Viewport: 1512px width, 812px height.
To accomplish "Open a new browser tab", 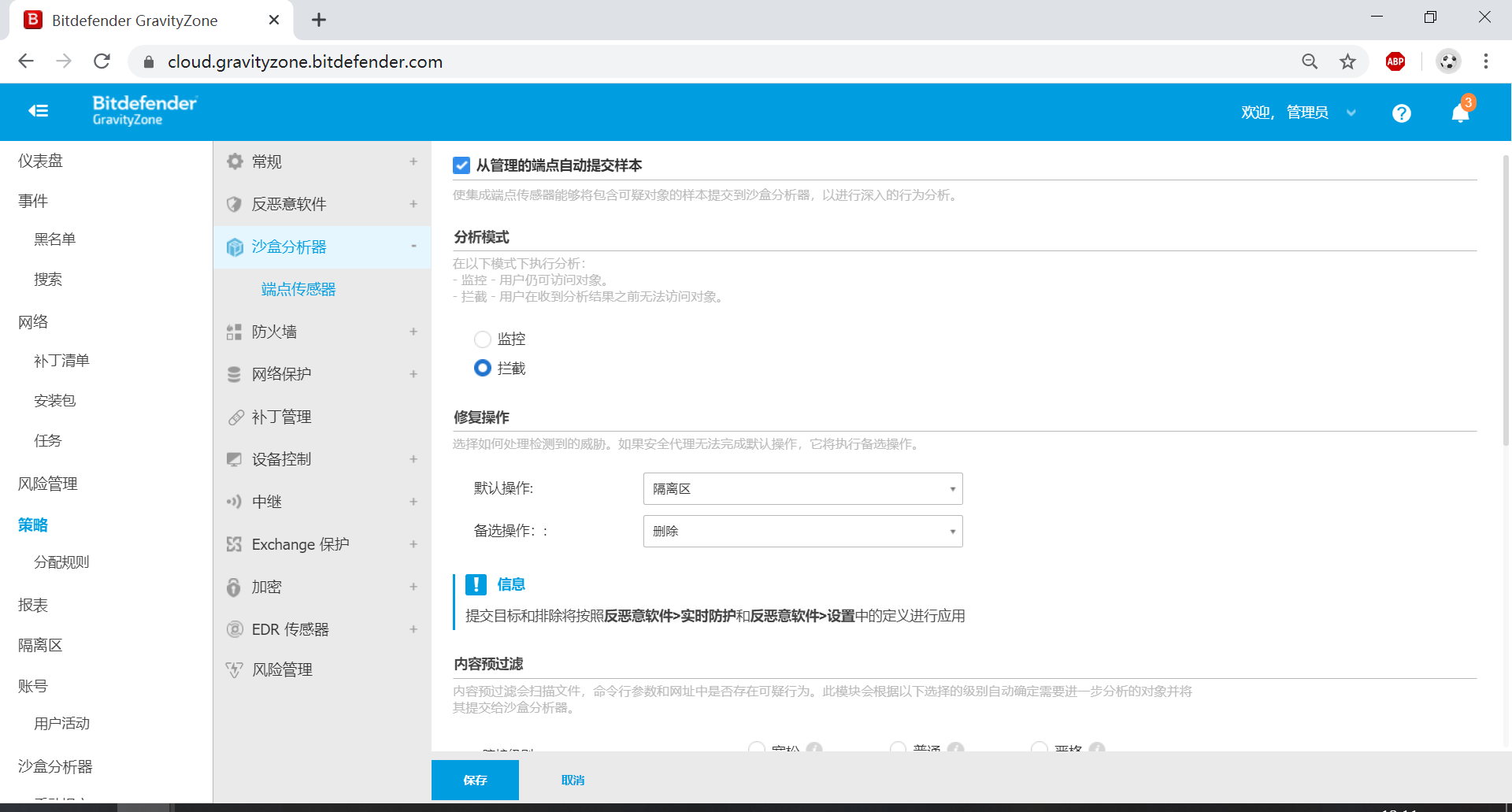I will click(319, 20).
